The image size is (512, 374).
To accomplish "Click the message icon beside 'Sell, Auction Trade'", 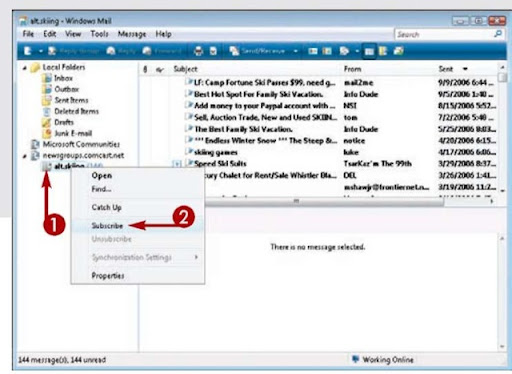I will pos(189,117).
